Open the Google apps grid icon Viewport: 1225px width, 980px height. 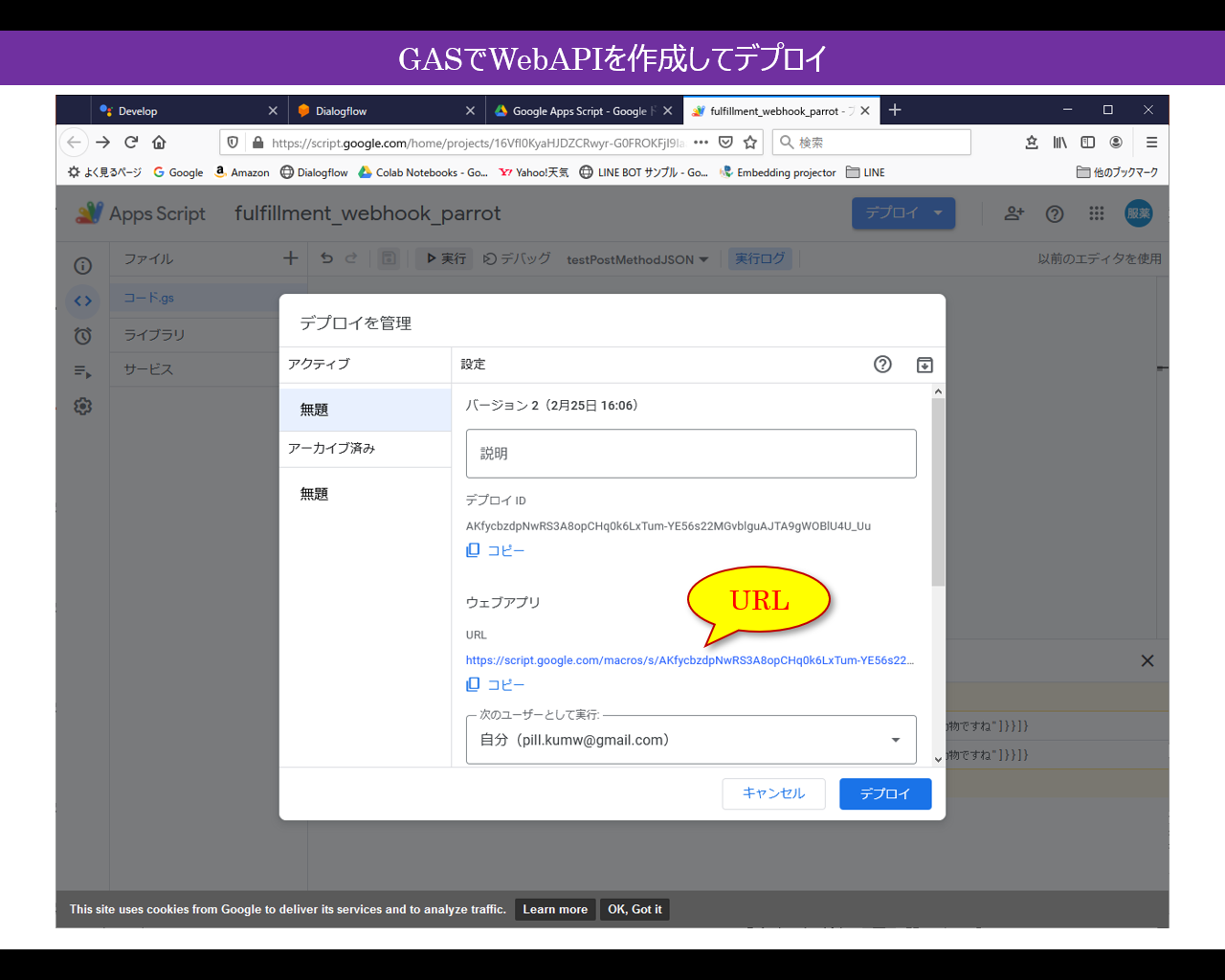pyautogui.click(x=1097, y=213)
